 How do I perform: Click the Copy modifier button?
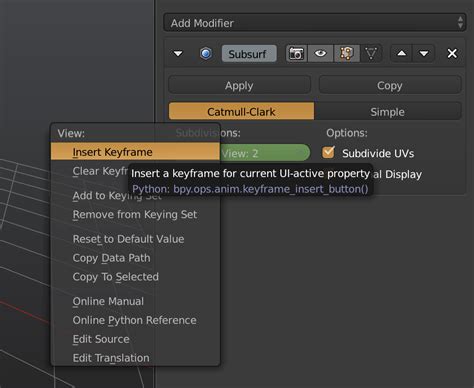[390, 86]
